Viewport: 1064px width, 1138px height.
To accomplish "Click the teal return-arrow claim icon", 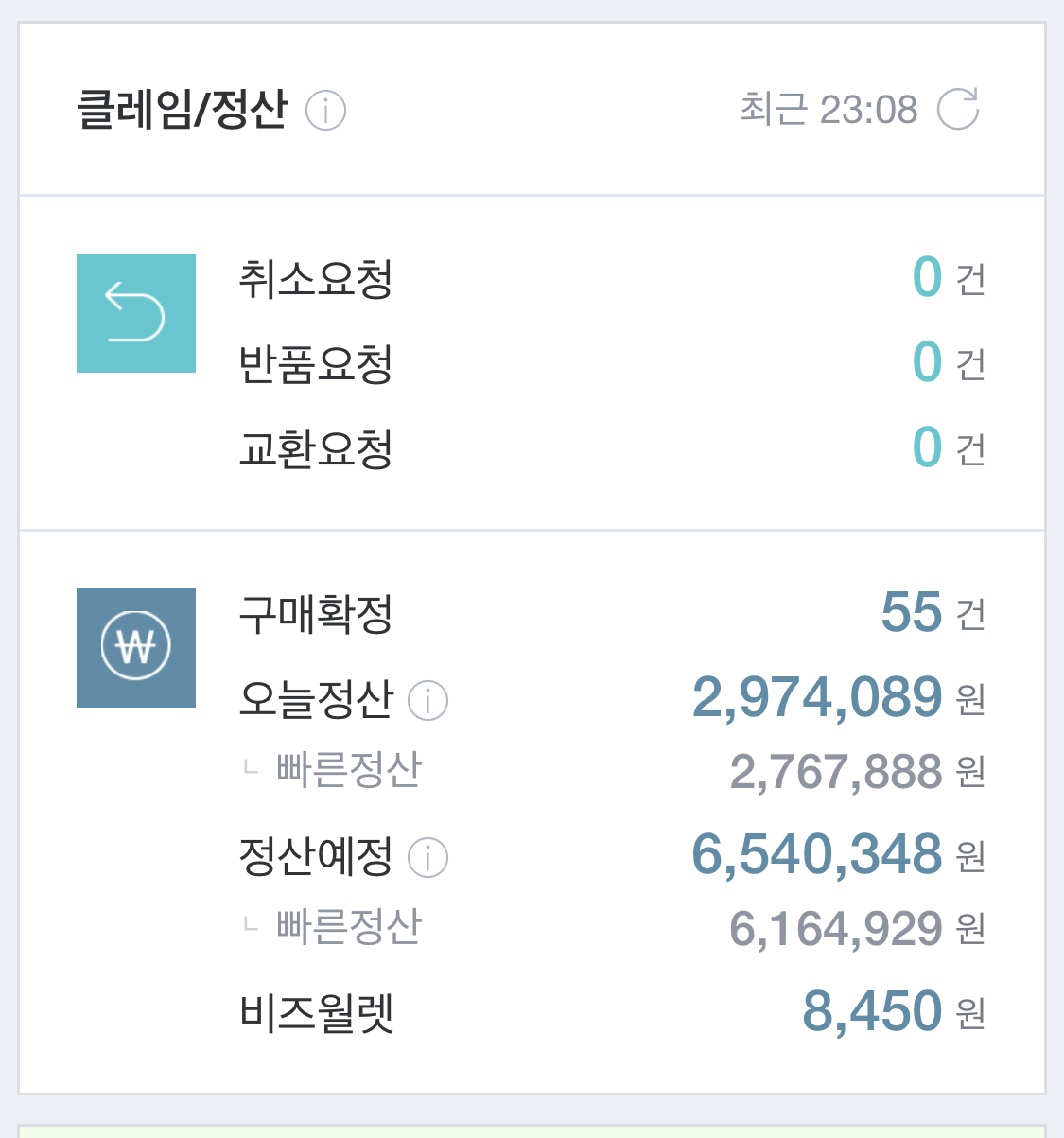I will coord(136,313).
